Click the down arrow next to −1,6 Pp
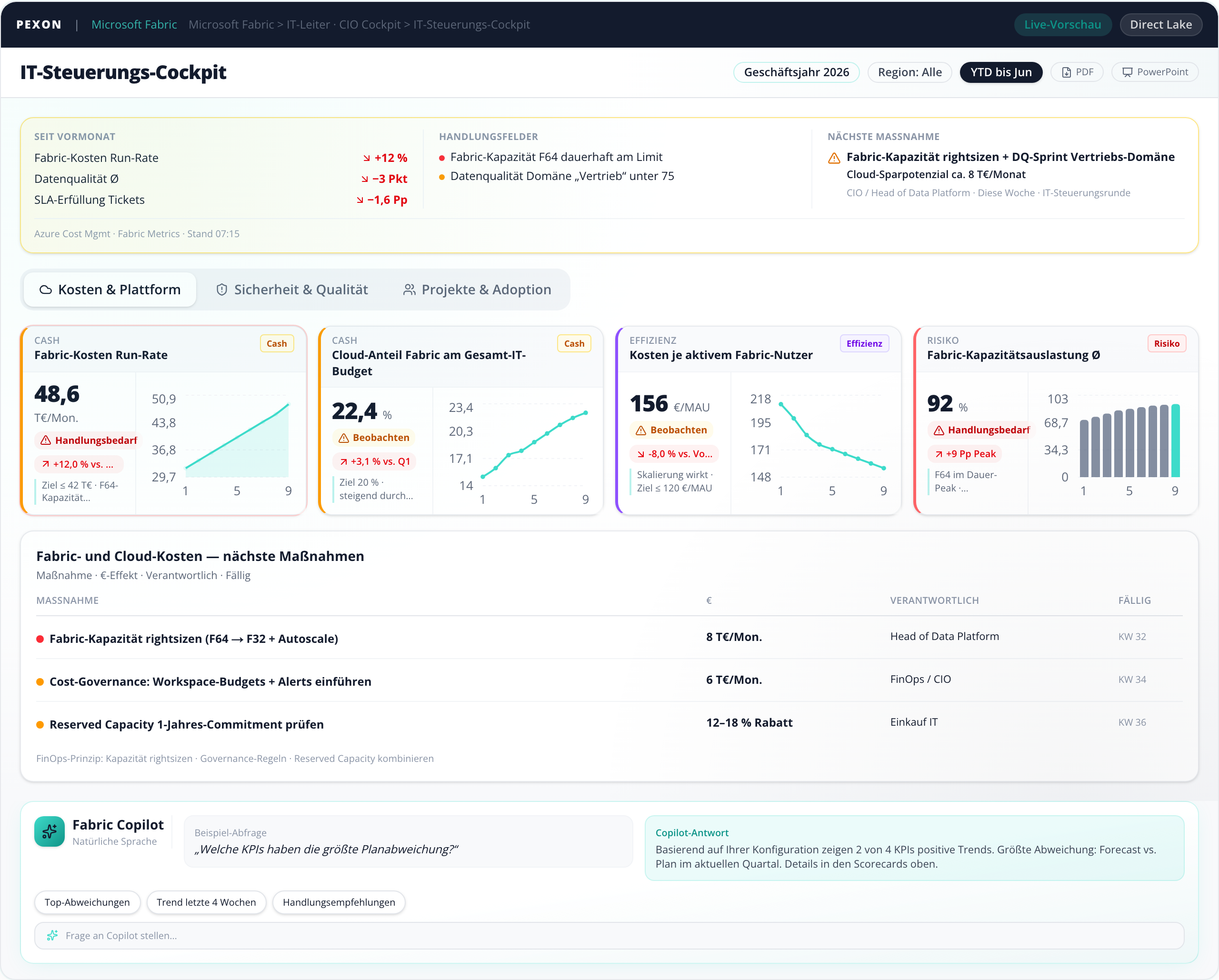Image resolution: width=1219 pixels, height=980 pixels. [x=360, y=200]
